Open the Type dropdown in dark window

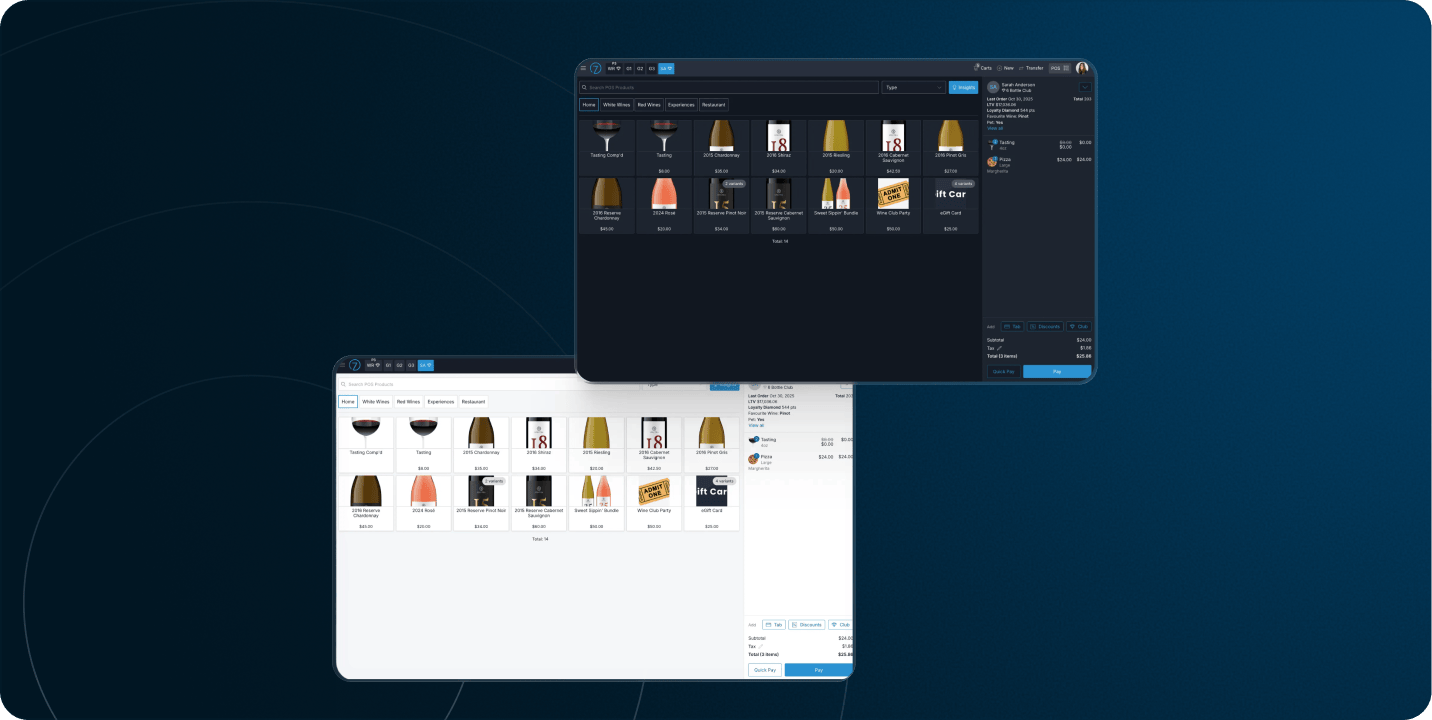pyautogui.click(x=914, y=87)
